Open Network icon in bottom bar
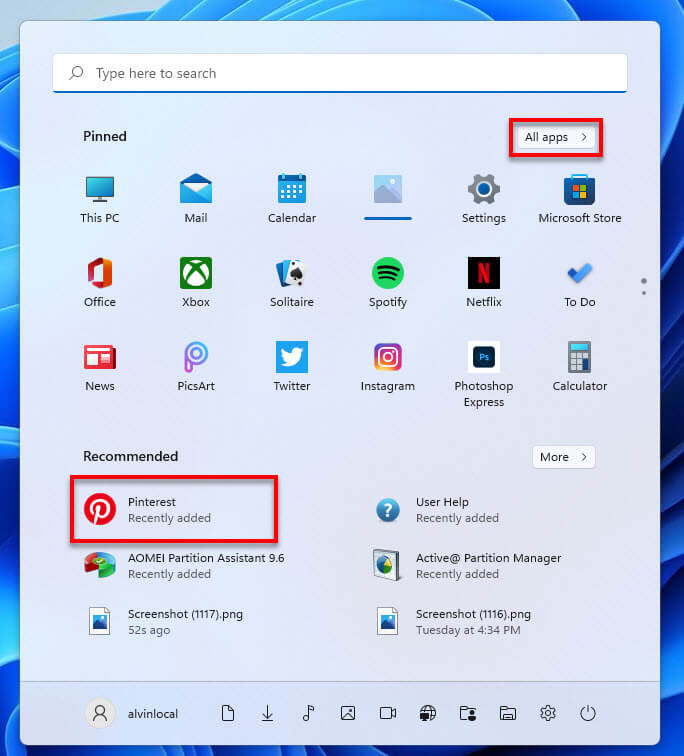Screen dimensions: 684x756 [x=428, y=713]
